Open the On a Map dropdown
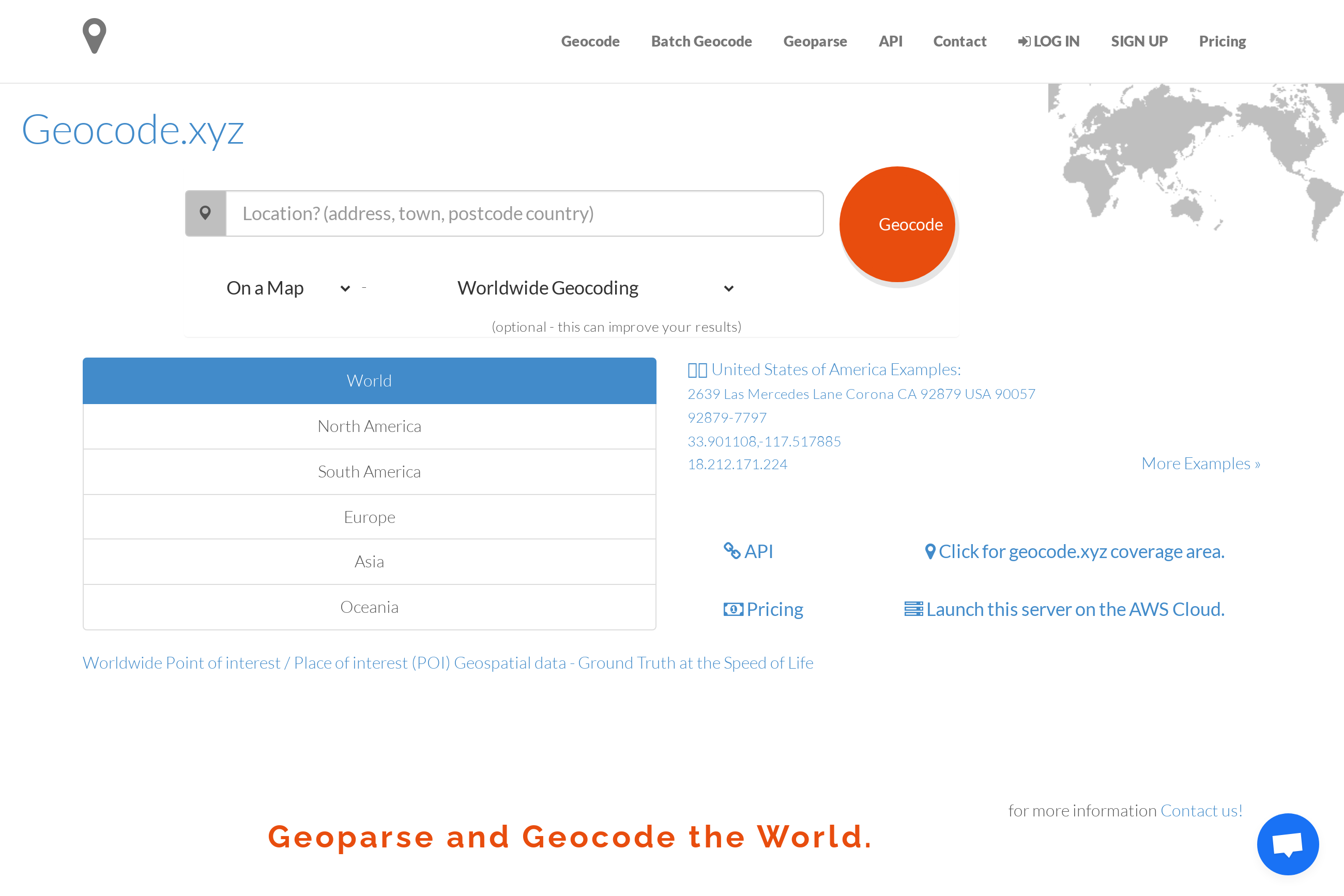Image resolution: width=1344 pixels, height=896 pixels. [287, 288]
